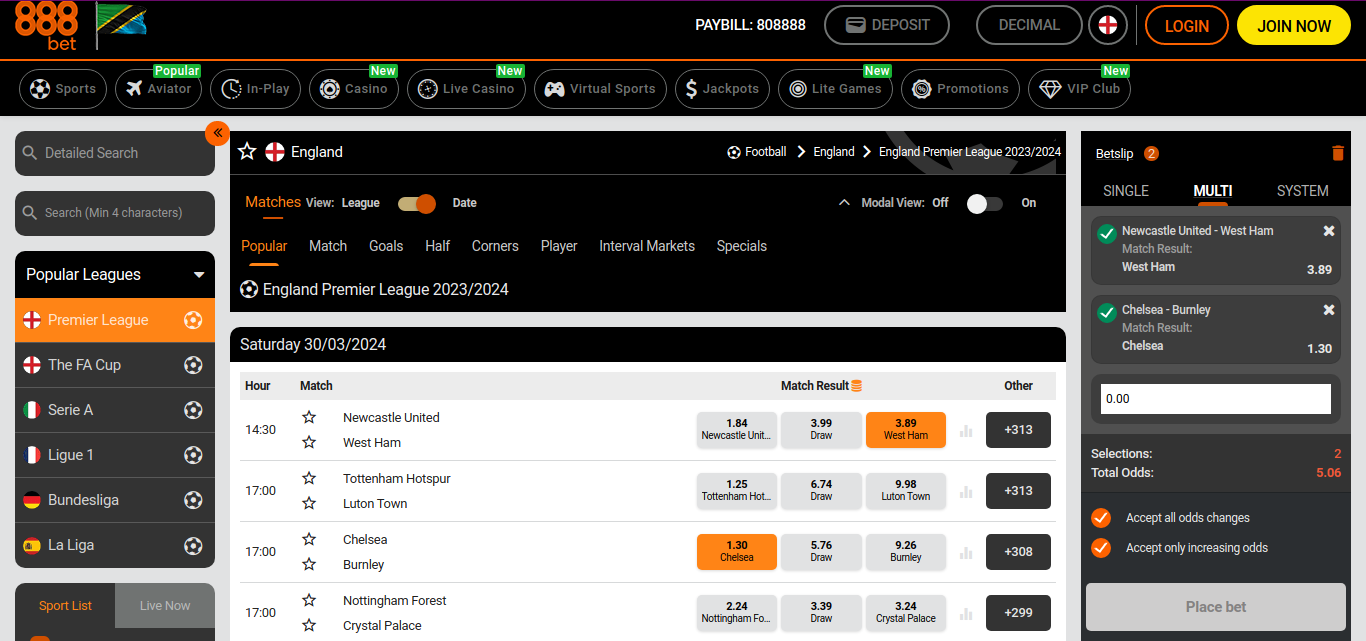Open the stats chart icon for Tottenham match
Image resolution: width=1366 pixels, height=641 pixels.
(966, 492)
